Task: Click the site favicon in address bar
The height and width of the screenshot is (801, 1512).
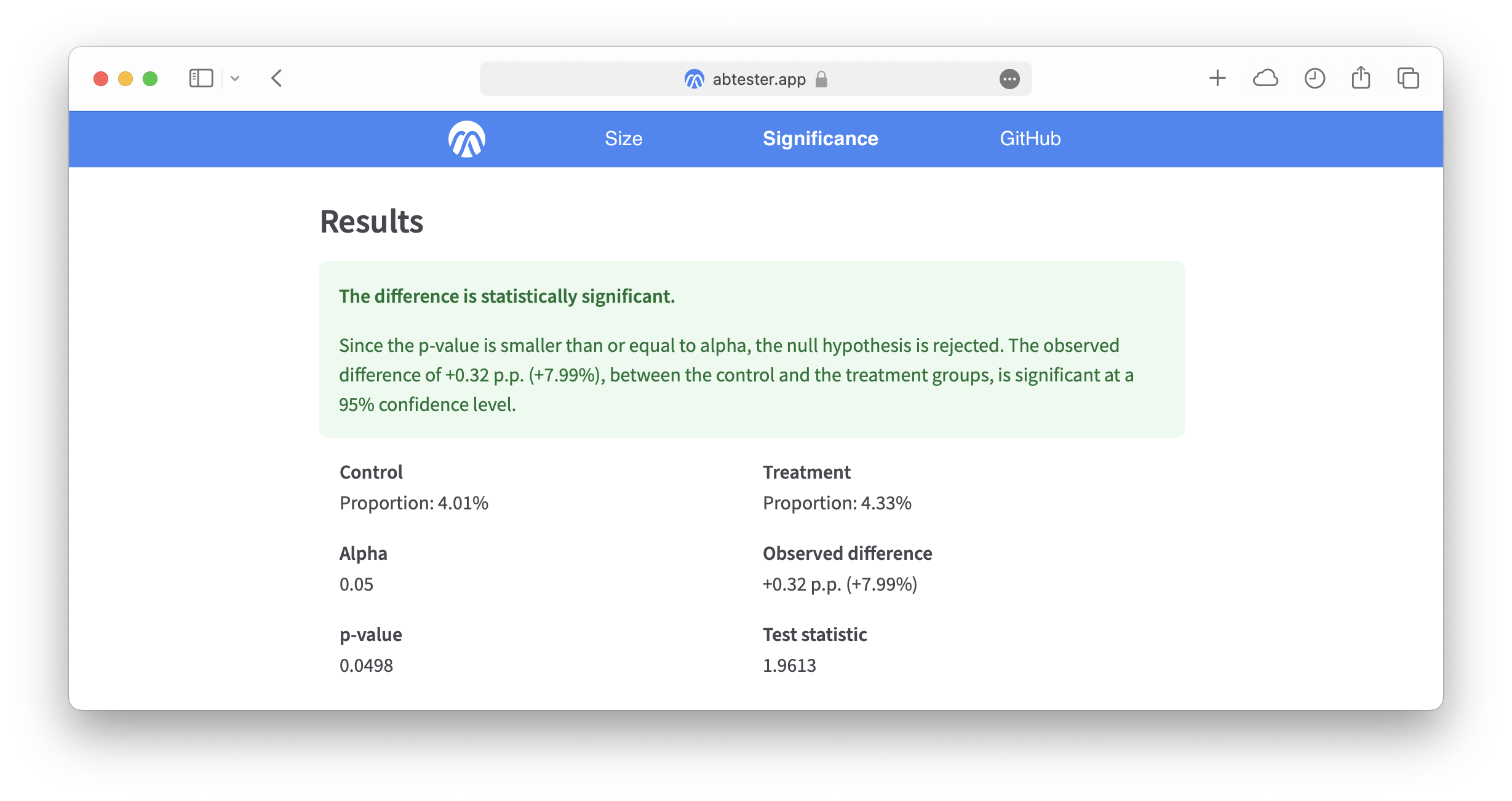Action: click(694, 79)
